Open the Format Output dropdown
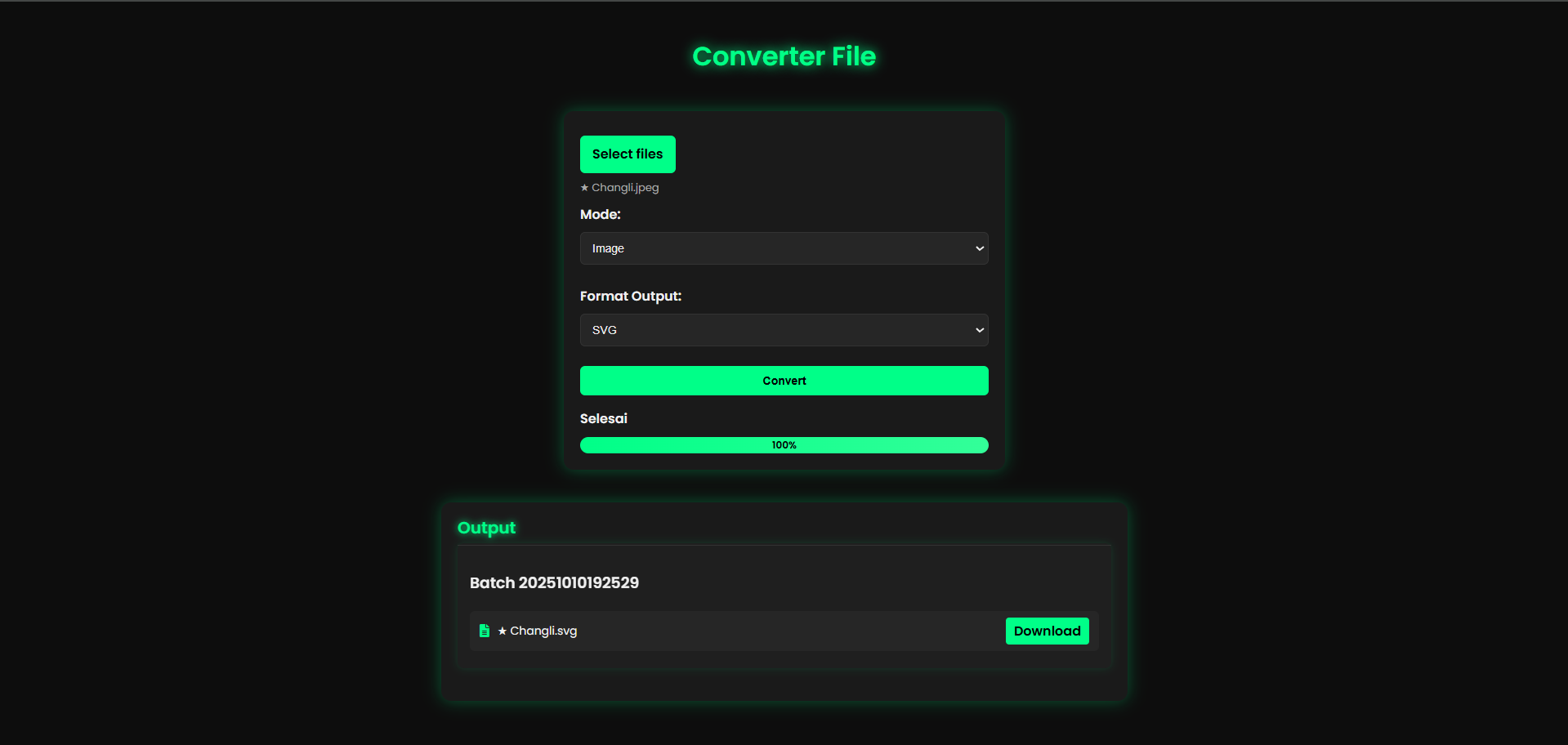Viewport: 1568px width, 745px height. click(783, 329)
